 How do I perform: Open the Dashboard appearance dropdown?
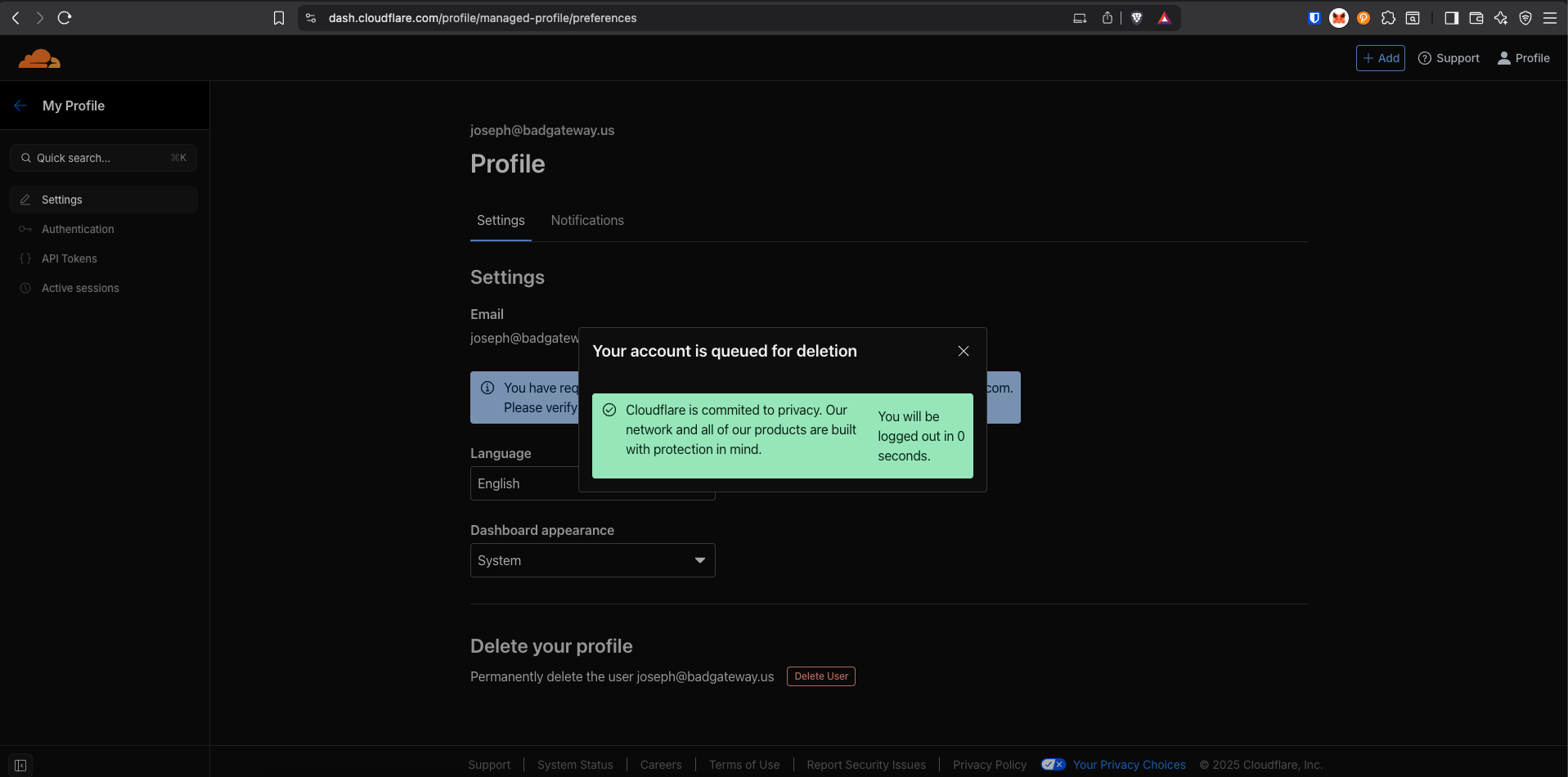click(591, 560)
